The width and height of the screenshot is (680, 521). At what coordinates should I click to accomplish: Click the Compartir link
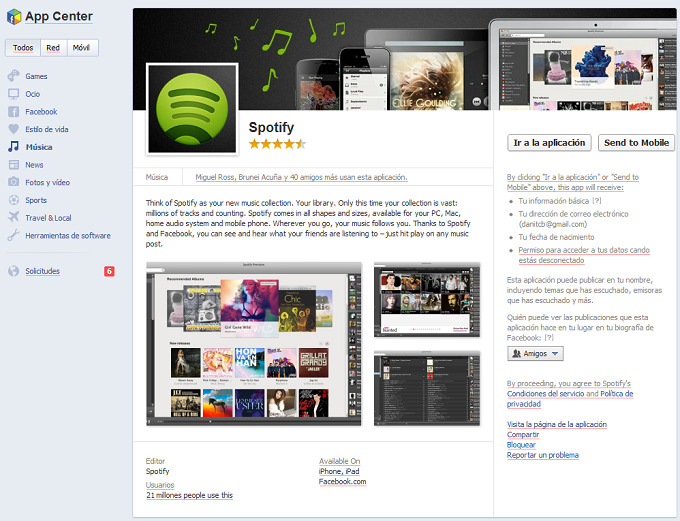point(523,435)
